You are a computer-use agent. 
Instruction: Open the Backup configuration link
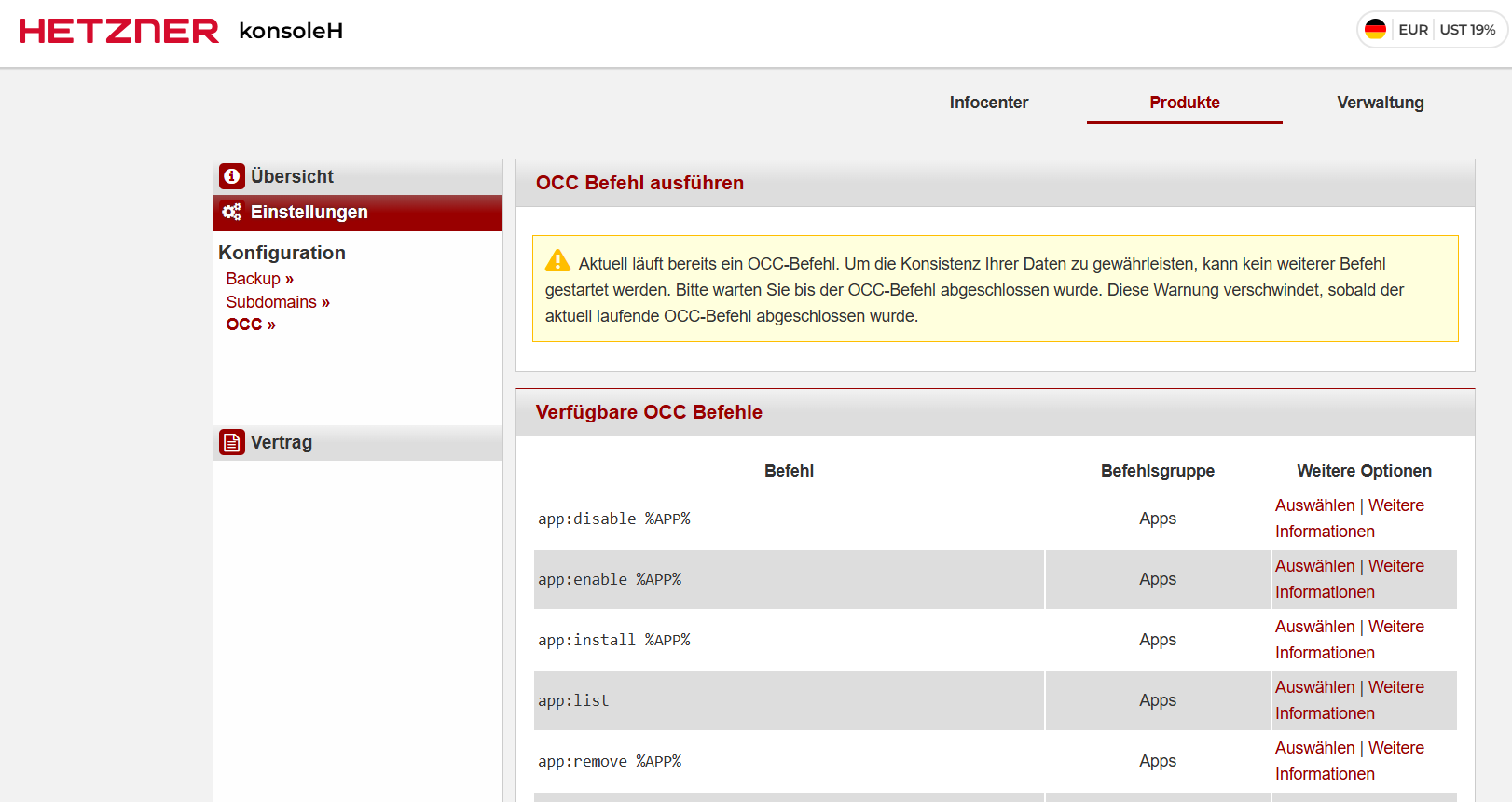(259, 279)
